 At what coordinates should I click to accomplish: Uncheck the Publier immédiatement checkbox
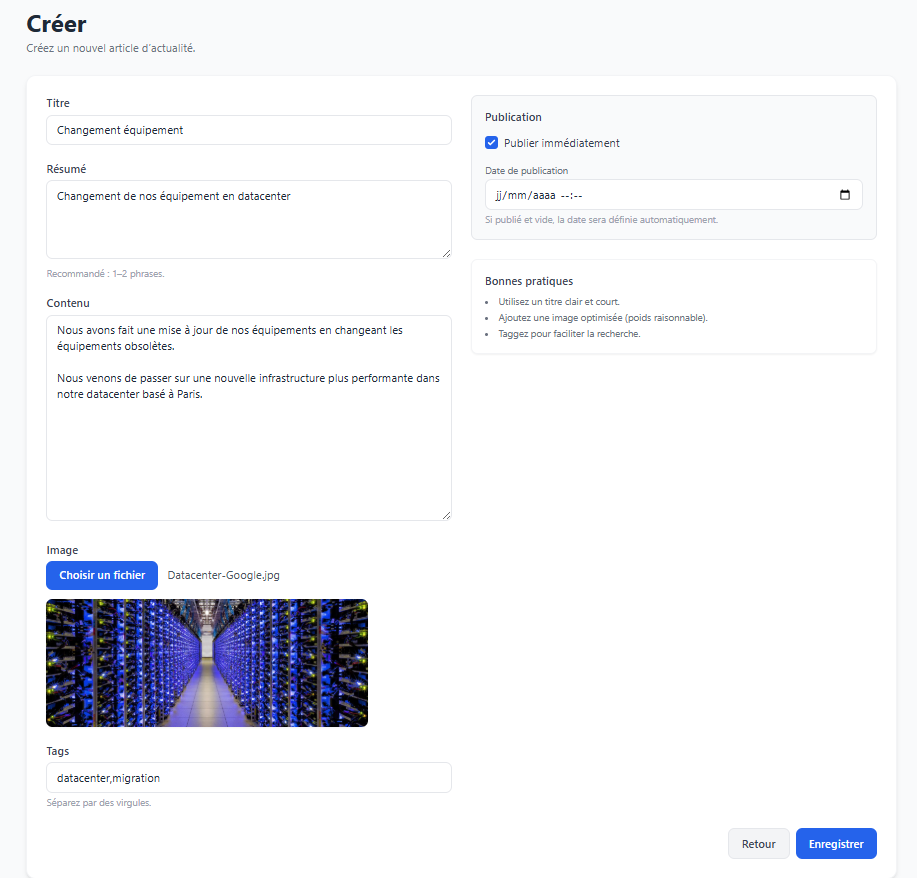click(x=492, y=143)
